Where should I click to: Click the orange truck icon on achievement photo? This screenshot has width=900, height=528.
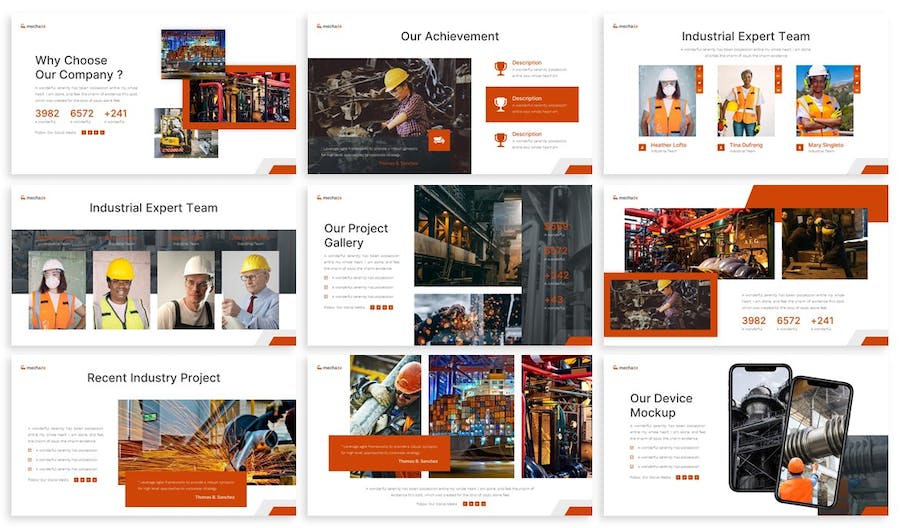tap(437, 141)
